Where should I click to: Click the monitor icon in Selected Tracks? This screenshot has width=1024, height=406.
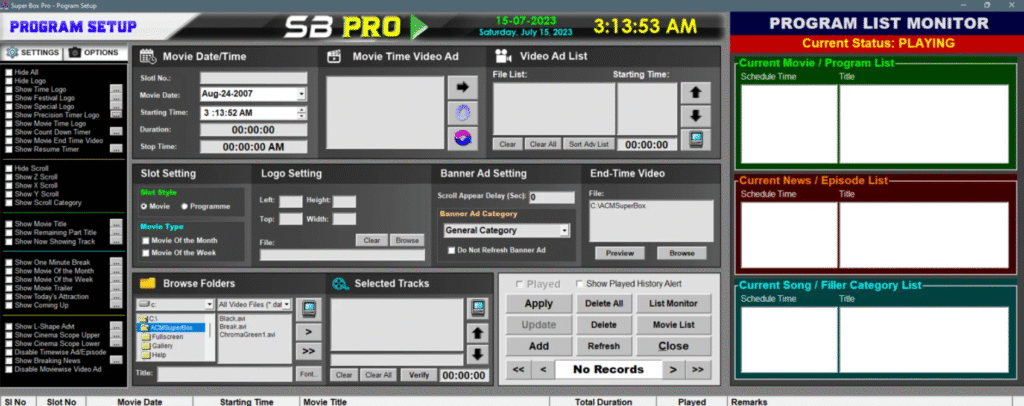pos(477,309)
